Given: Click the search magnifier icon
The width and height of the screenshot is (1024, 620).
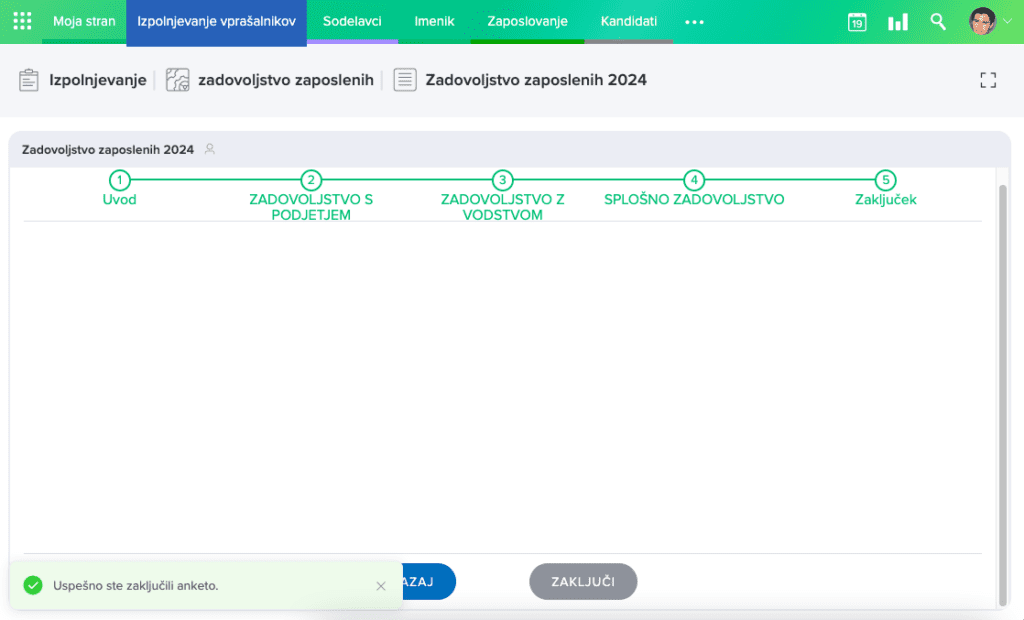Looking at the screenshot, I should tap(938, 21).
